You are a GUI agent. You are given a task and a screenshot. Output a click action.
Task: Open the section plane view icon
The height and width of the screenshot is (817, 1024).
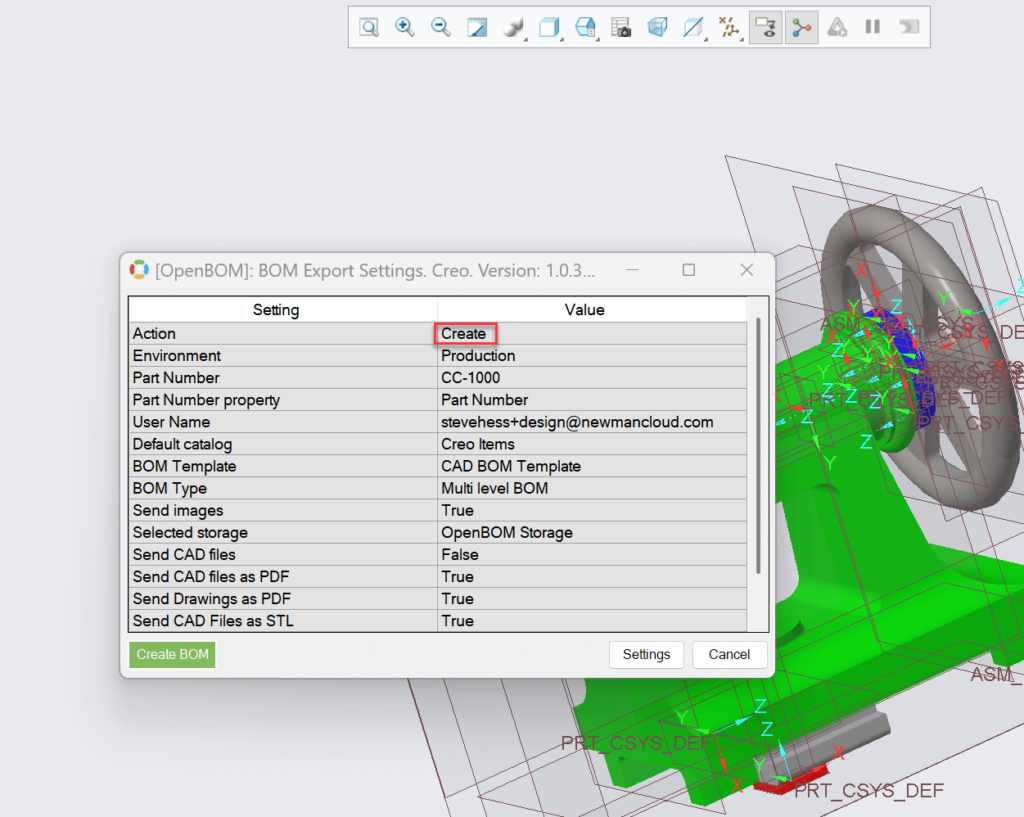(x=693, y=27)
